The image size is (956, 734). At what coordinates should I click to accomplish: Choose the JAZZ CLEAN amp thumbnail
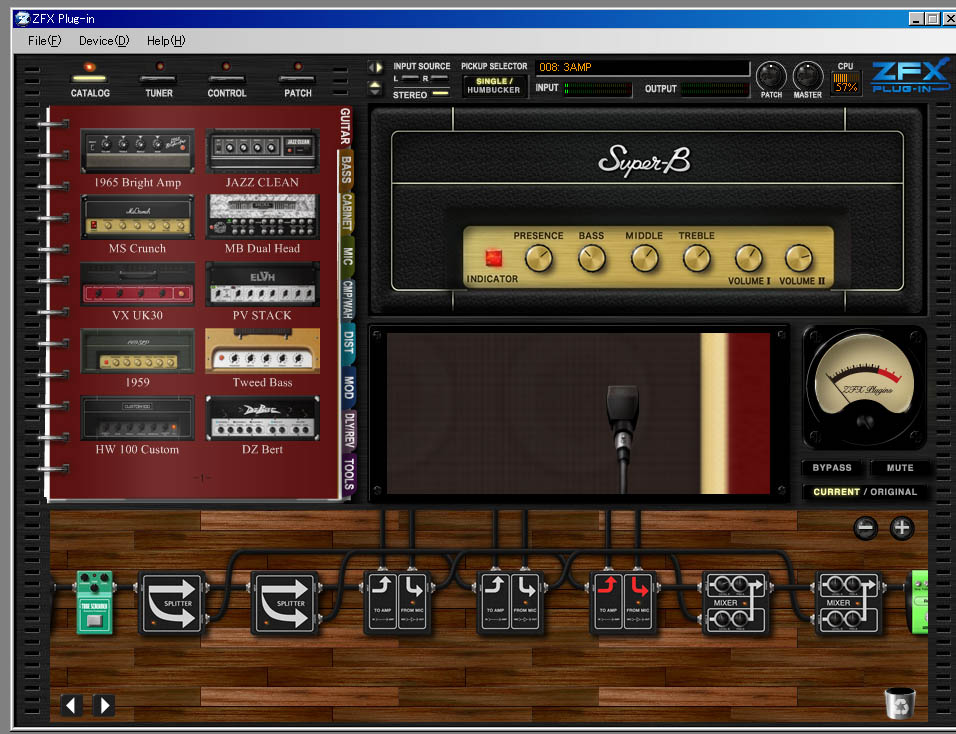[x=262, y=151]
